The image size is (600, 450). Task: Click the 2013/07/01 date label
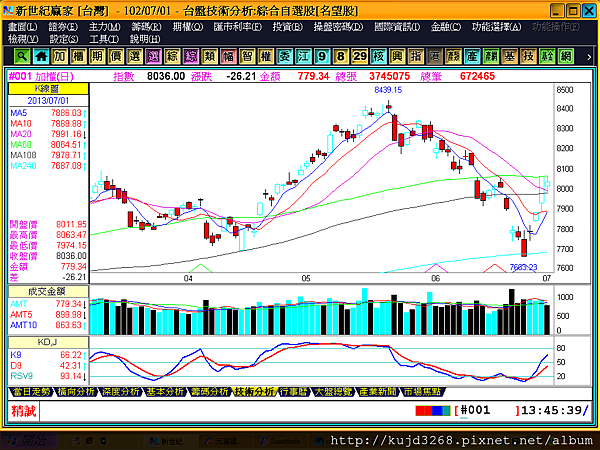pos(48,101)
